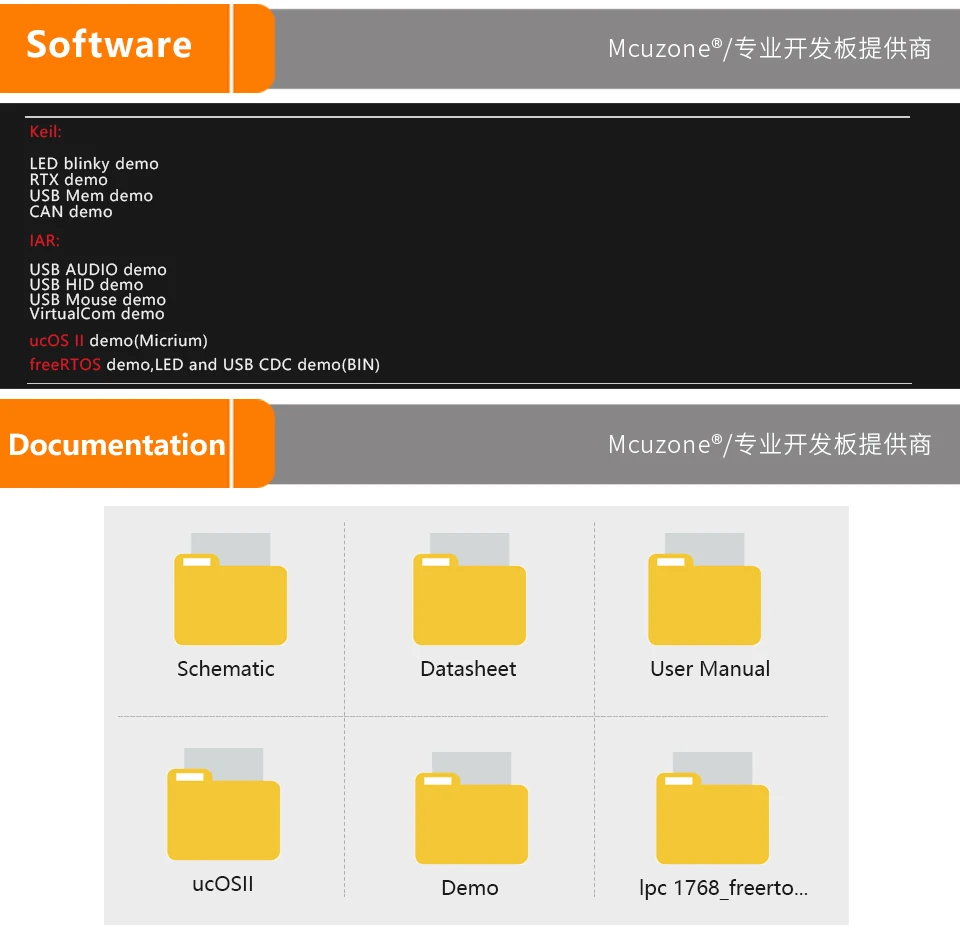Click 'demo(Micrium)' text
This screenshot has height=941, width=960.
click(149, 340)
